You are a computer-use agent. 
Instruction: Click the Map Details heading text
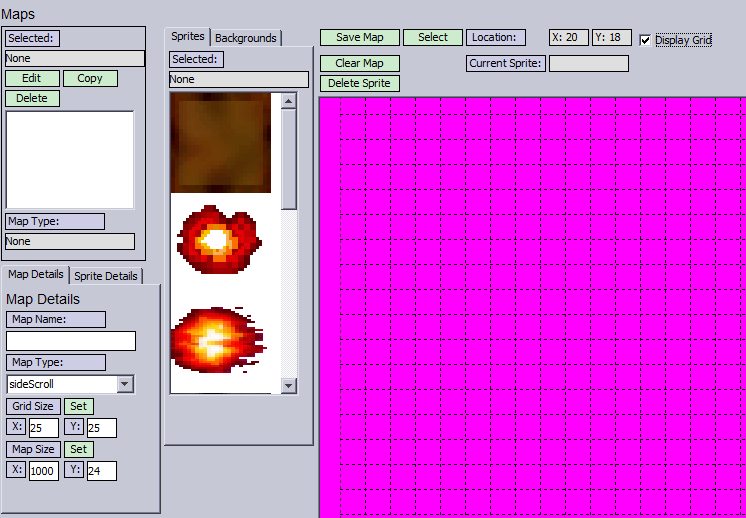pyautogui.click(x=43, y=299)
